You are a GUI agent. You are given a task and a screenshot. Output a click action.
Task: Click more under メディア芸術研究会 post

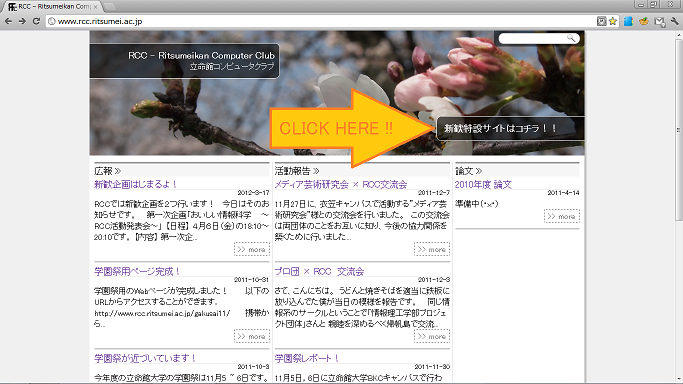click(432, 249)
